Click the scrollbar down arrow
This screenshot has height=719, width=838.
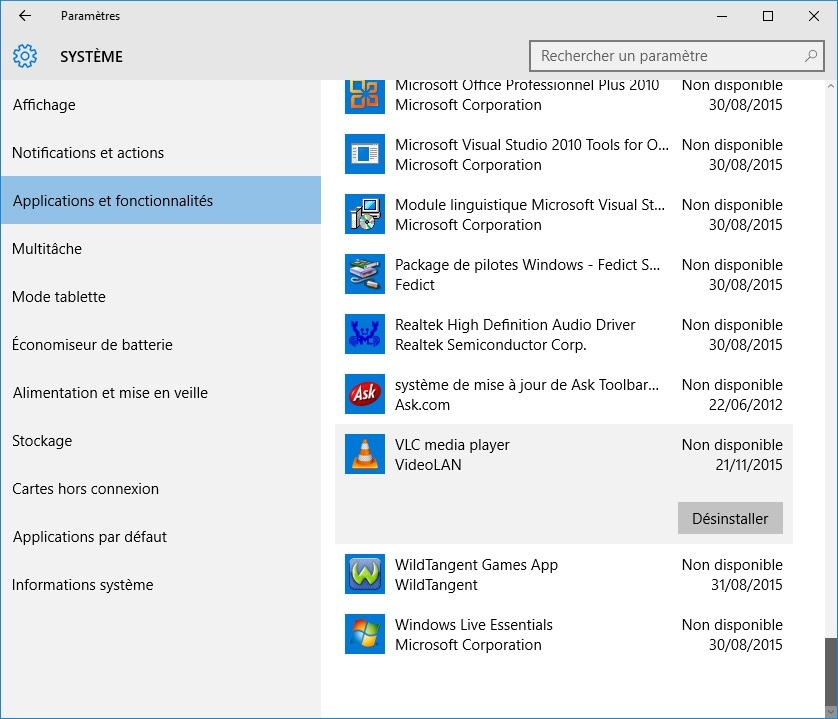click(x=831, y=712)
